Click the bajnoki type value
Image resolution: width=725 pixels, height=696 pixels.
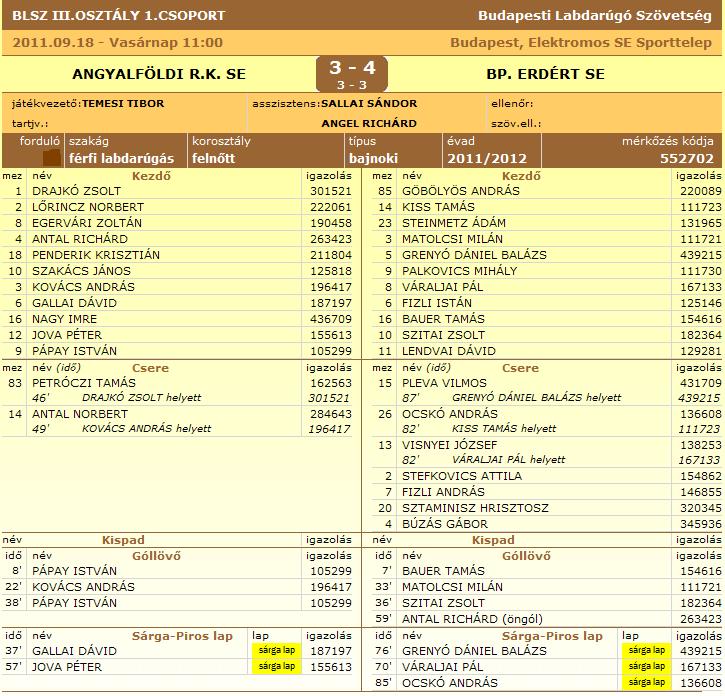pyautogui.click(x=373, y=159)
